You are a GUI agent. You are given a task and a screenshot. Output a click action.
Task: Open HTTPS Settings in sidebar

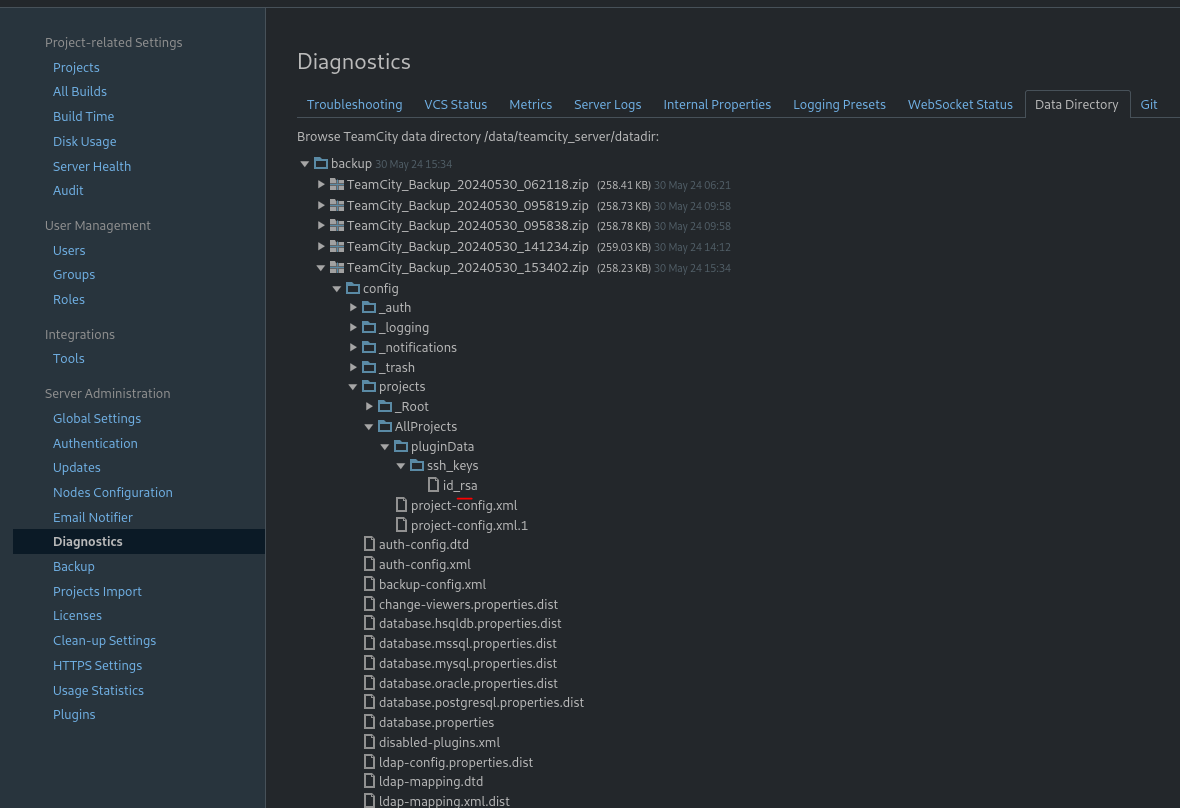[98, 665]
